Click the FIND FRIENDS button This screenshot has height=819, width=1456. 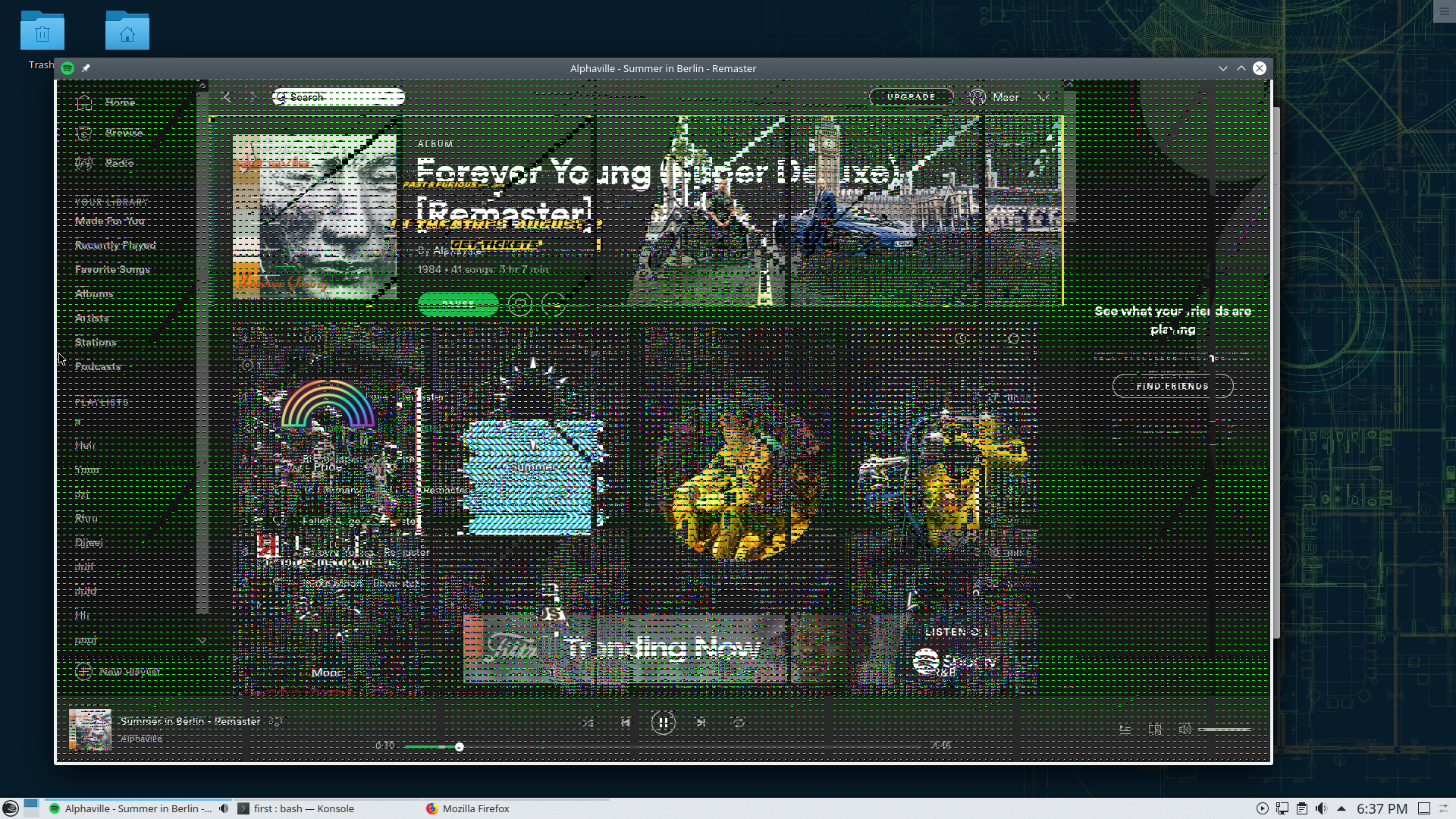click(1172, 386)
